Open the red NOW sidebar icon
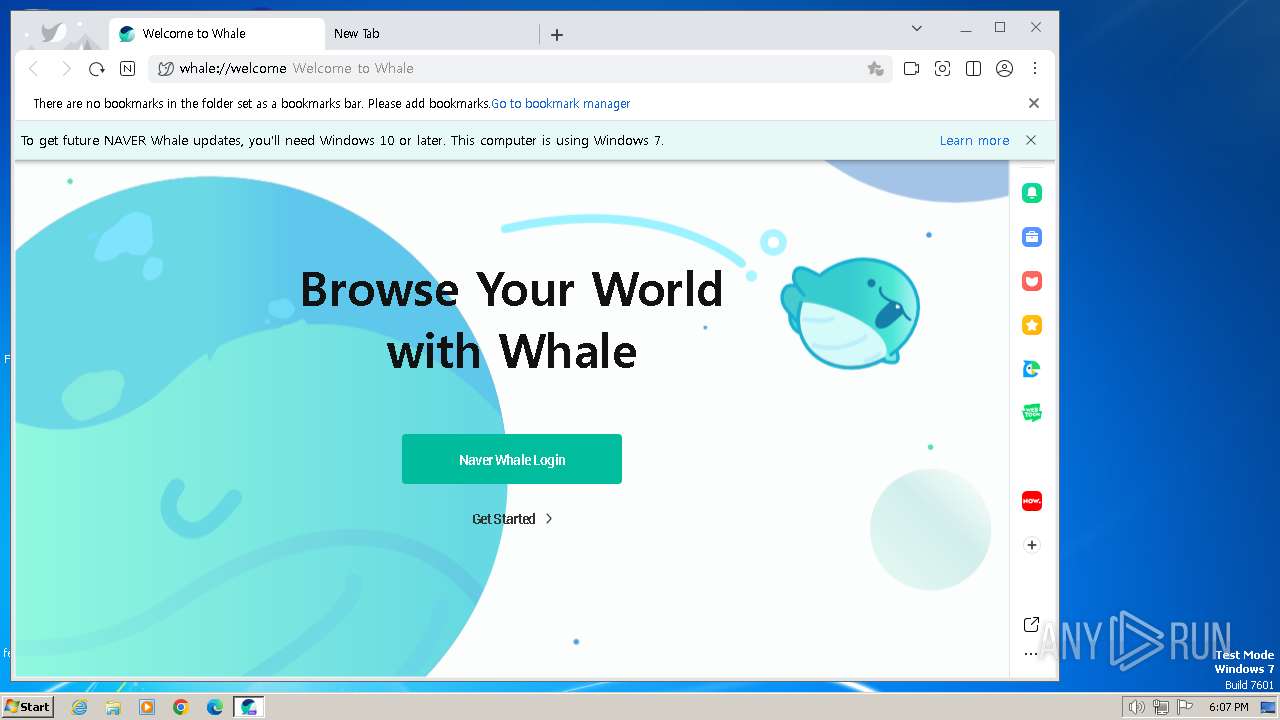The image size is (1280, 720). [x=1032, y=500]
